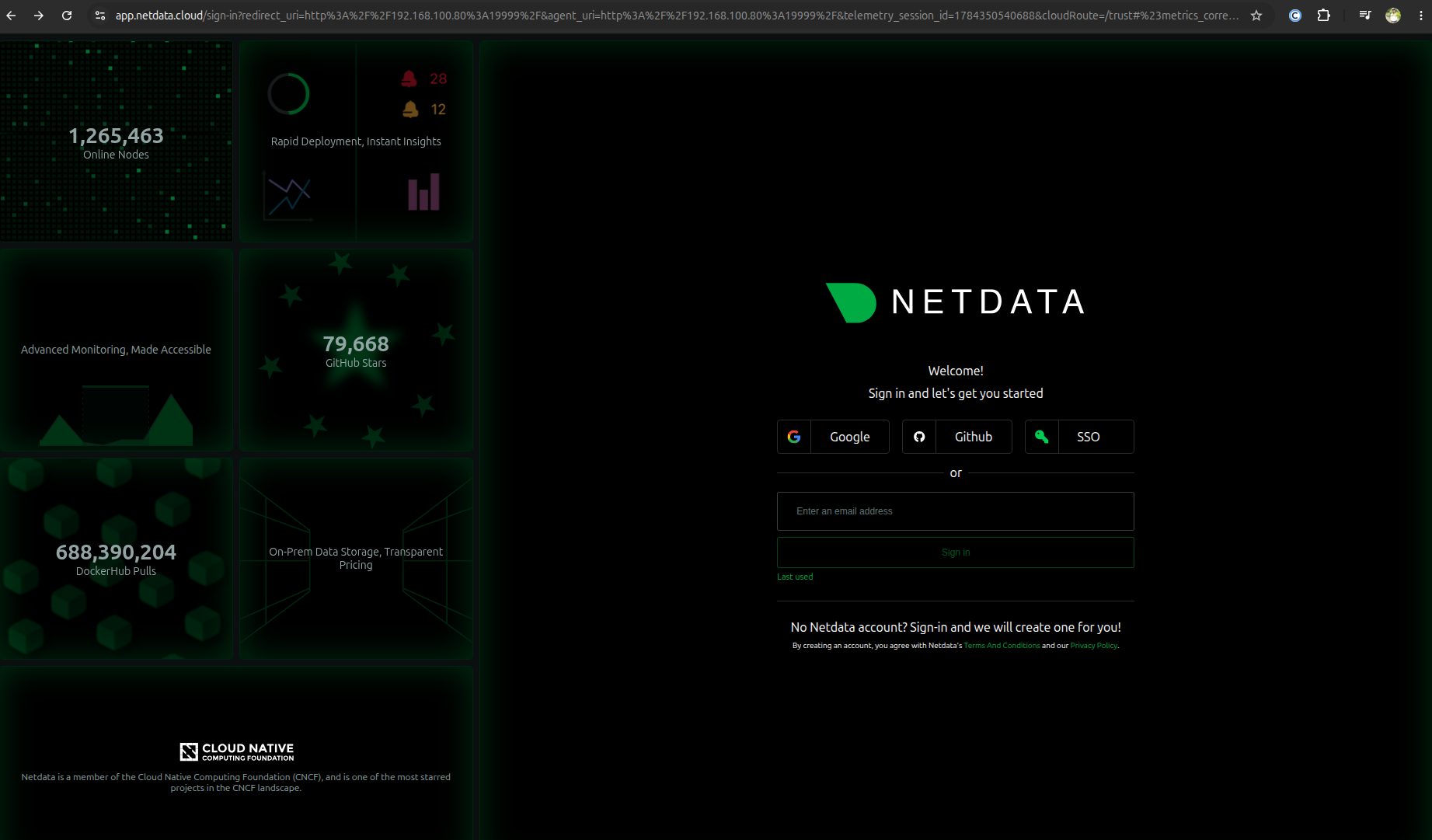Open the Terms And Conditions link
The image size is (1432, 840).
coord(1002,646)
